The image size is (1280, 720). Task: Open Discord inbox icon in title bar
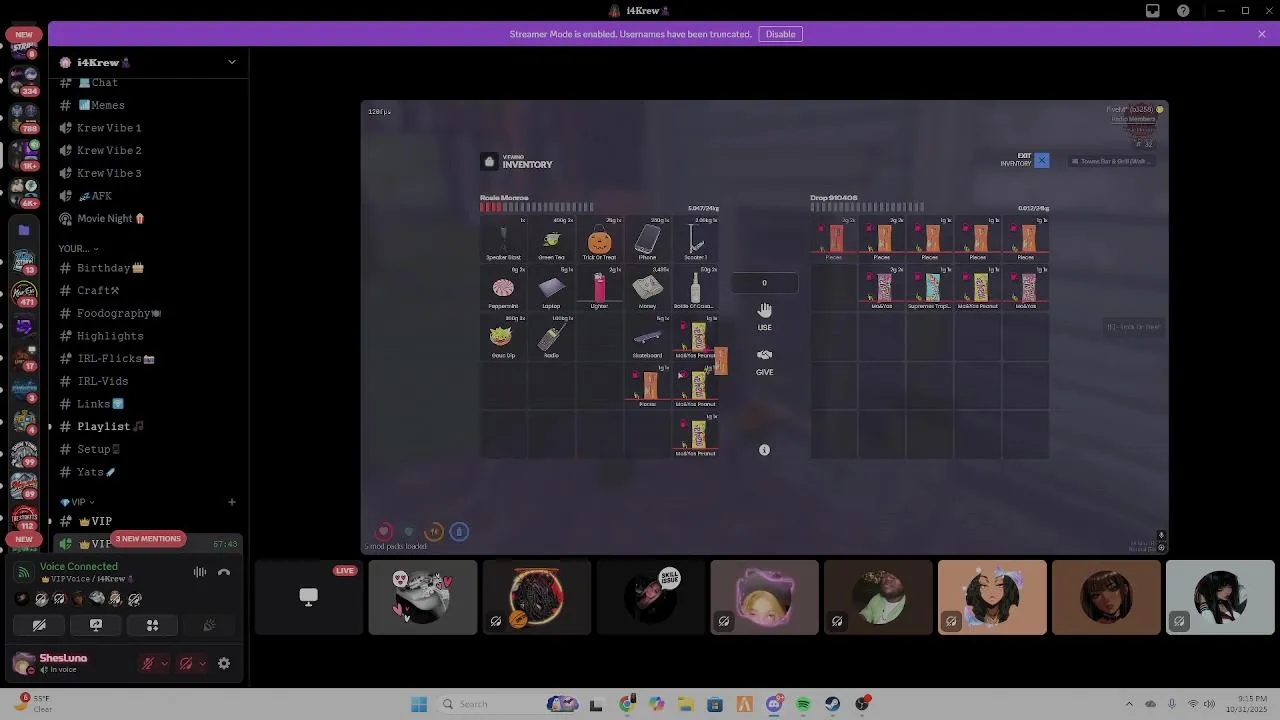click(1153, 11)
